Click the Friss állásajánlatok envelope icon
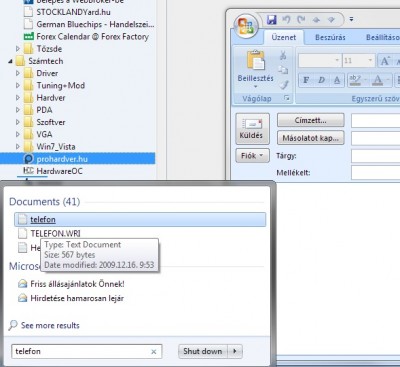 pyautogui.click(x=22, y=284)
